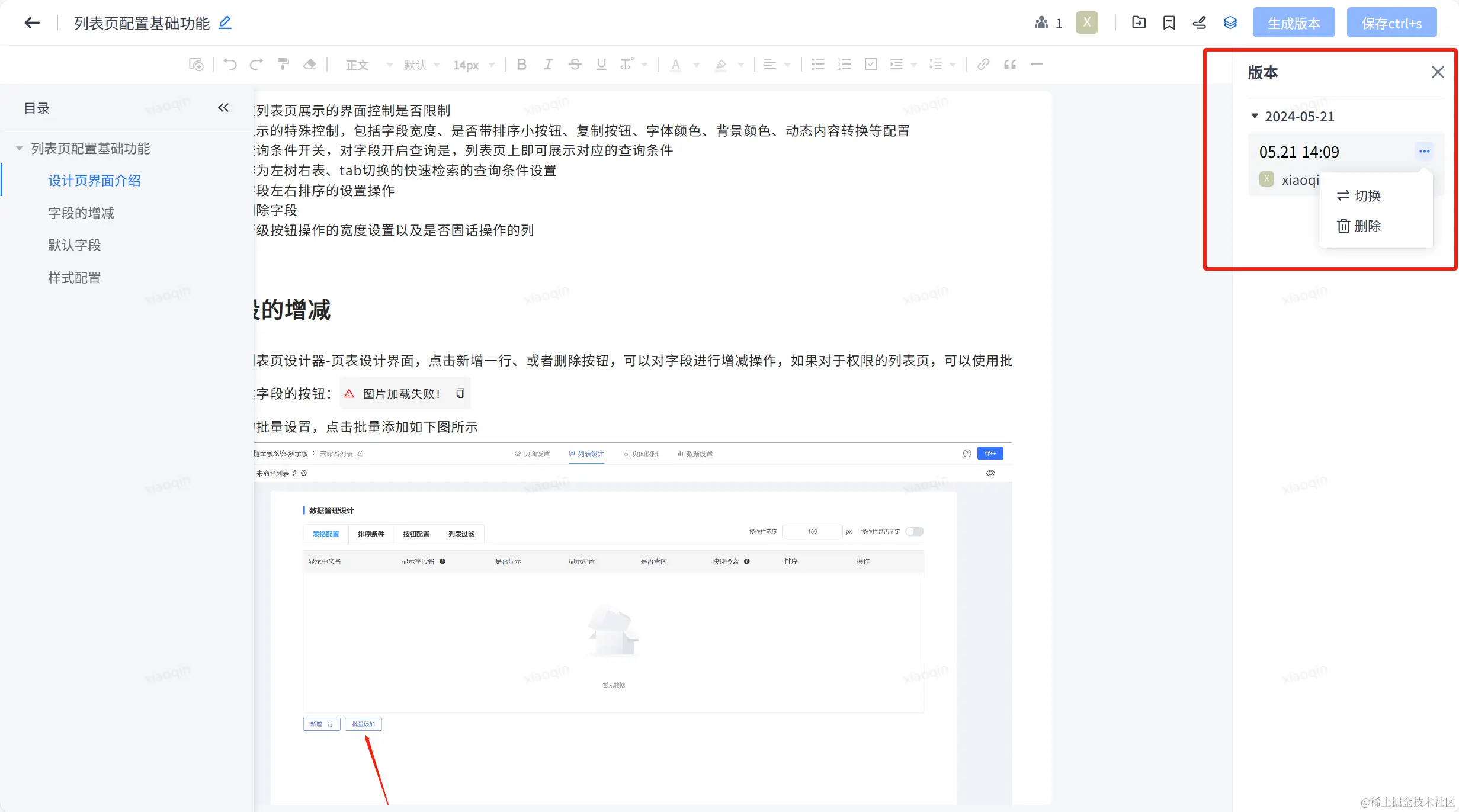Open the version layers icon

click(1230, 23)
